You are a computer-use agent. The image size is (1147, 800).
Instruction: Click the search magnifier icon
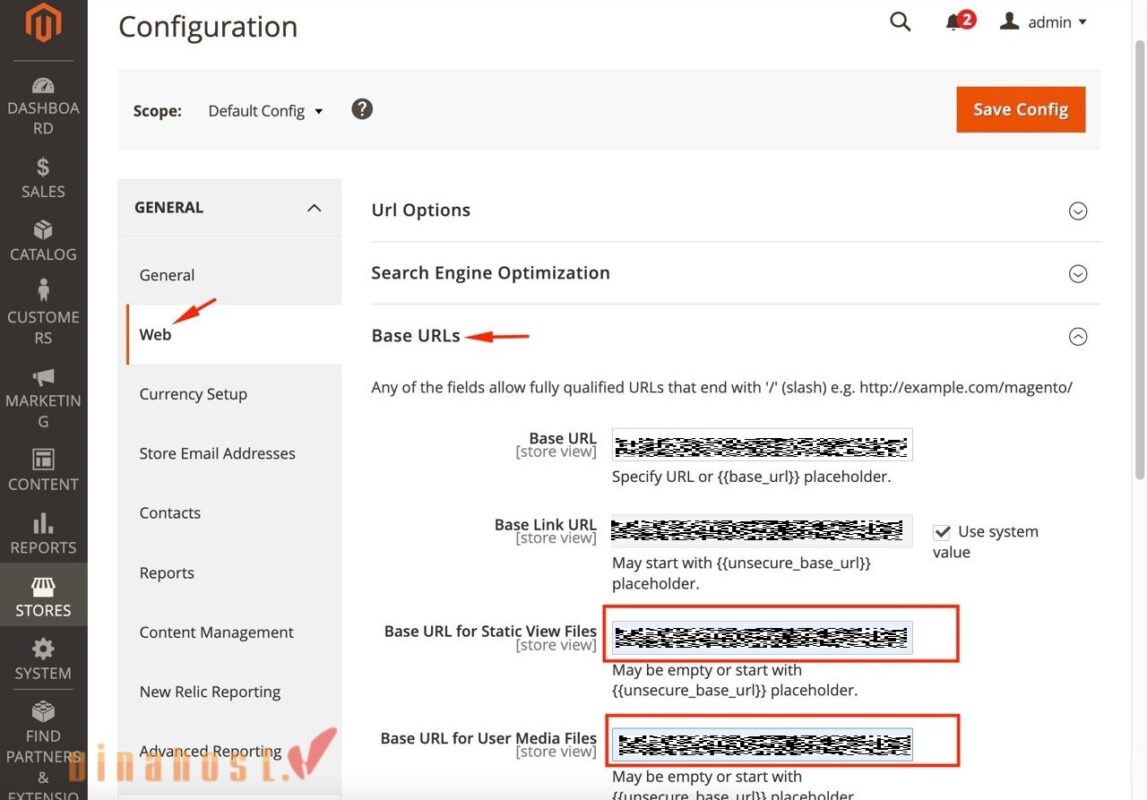pos(900,22)
